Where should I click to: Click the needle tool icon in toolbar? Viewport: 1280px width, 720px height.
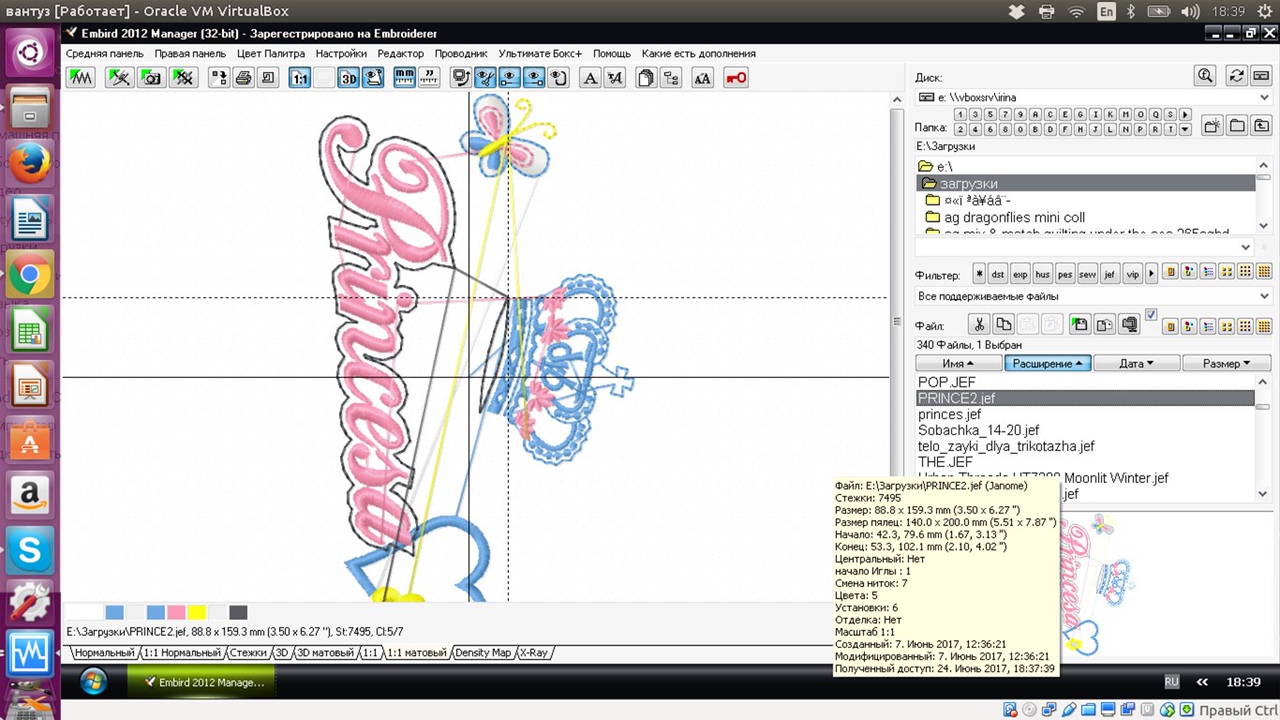pos(119,78)
